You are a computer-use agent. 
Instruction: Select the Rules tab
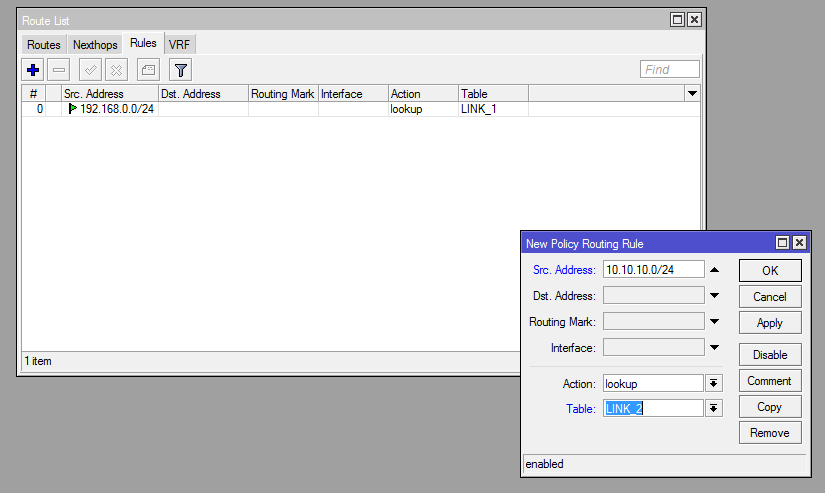pyautogui.click(x=143, y=43)
